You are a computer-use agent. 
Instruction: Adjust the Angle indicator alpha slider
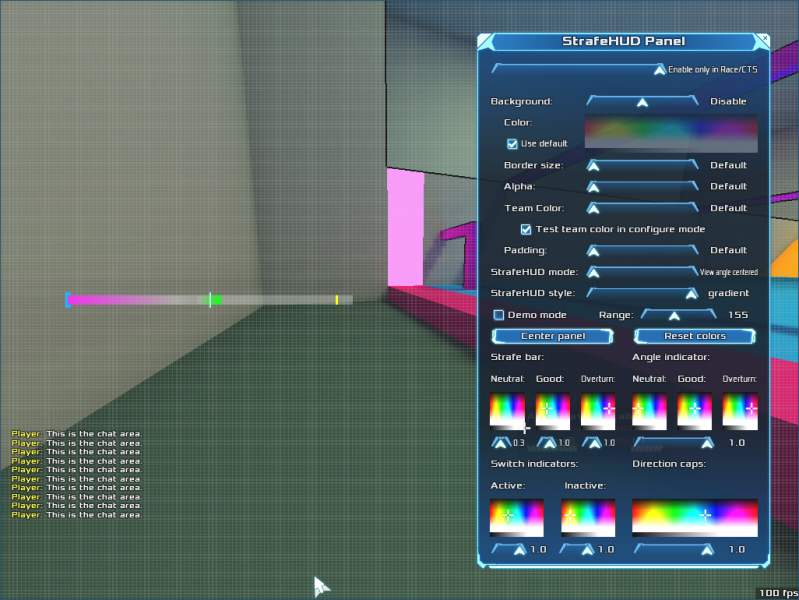point(674,442)
